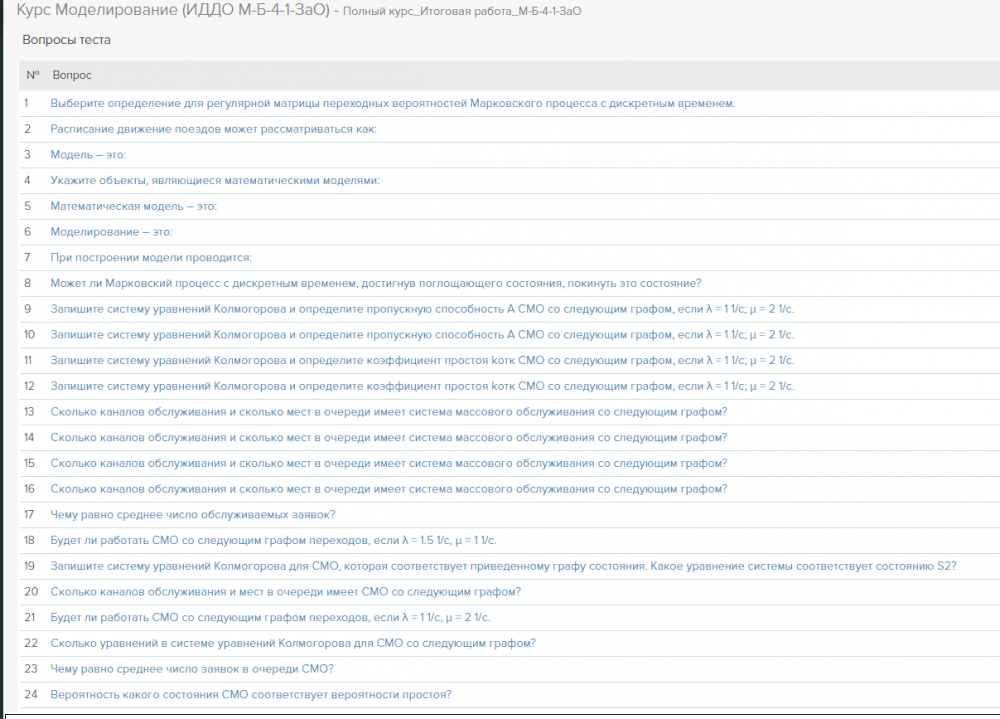Open question 8 about поглощающего состояния

coord(376,283)
